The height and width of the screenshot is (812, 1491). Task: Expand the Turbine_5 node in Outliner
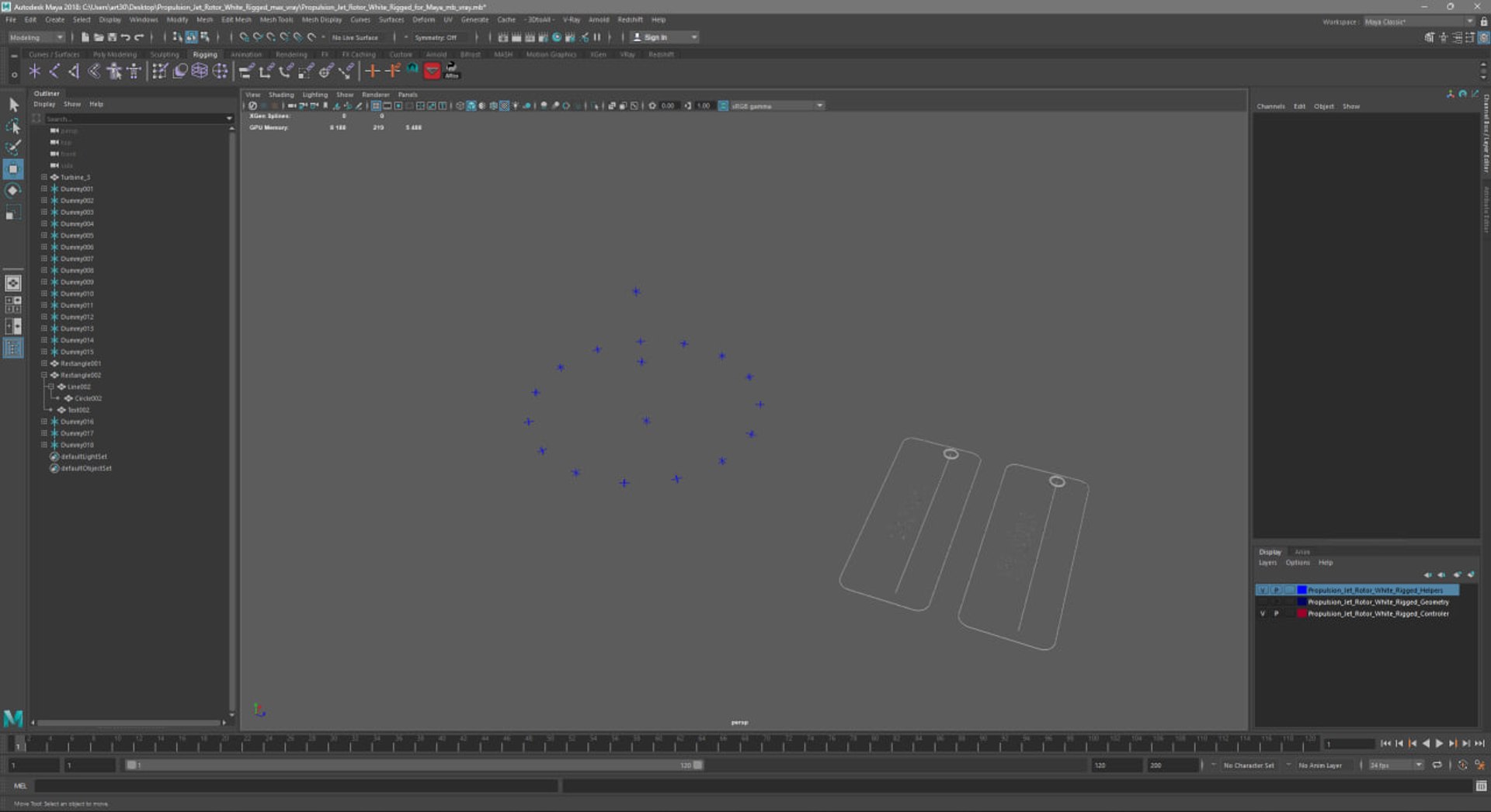pos(44,178)
